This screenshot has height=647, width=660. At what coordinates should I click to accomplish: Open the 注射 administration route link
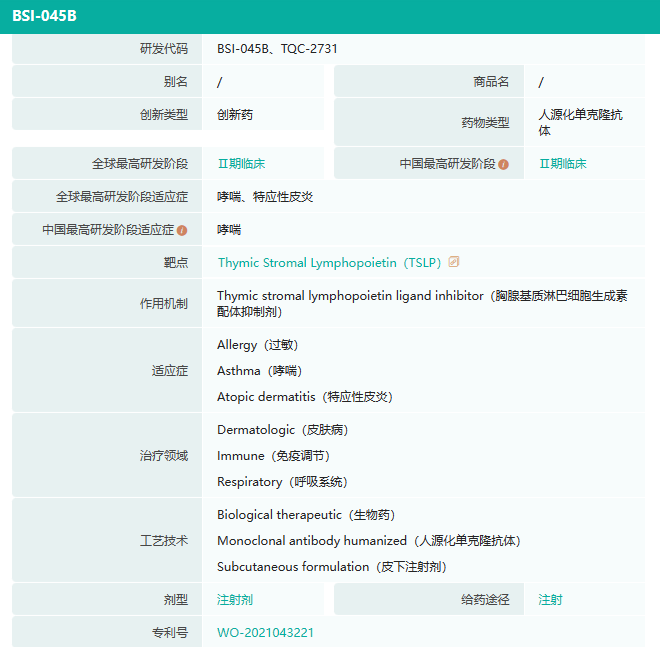point(550,599)
